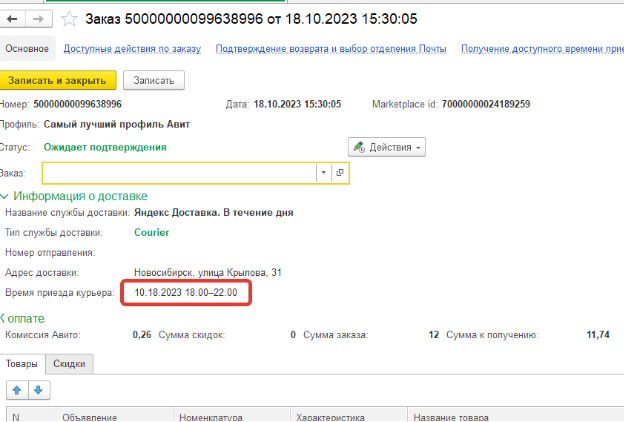The height and width of the screenshot is (422, 624).
Task: Add order to favorites with star icon
Action: (69, 19)
